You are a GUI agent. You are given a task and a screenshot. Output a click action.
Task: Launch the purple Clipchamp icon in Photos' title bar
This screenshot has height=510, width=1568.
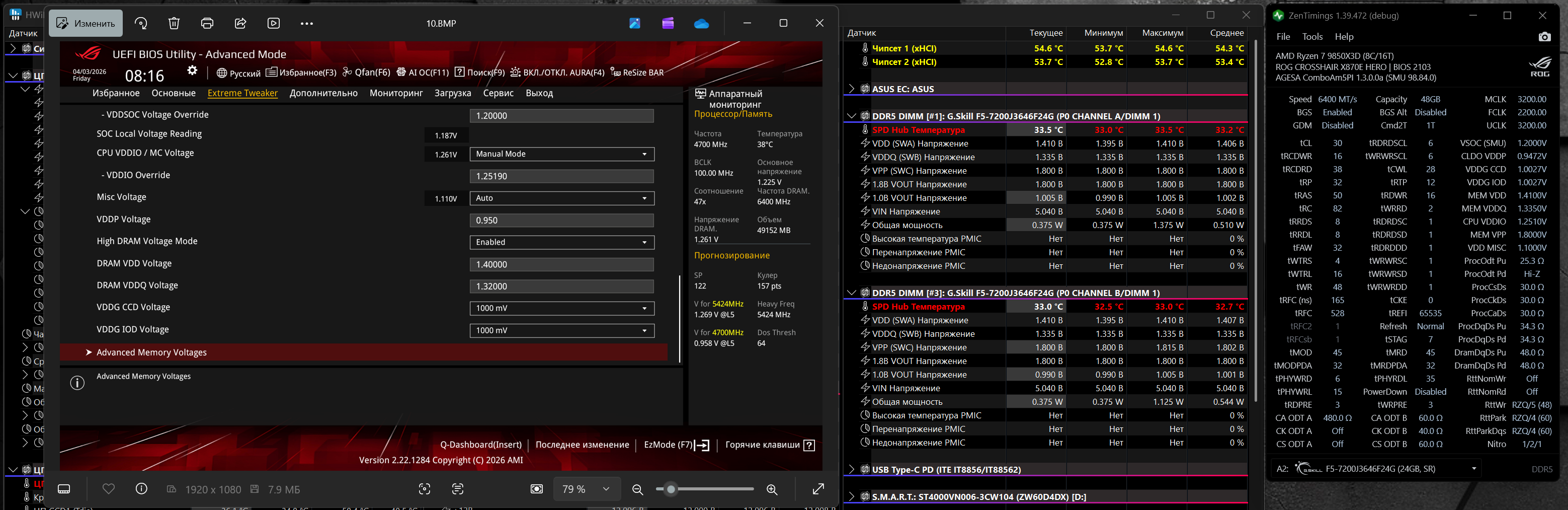(668, 23)
